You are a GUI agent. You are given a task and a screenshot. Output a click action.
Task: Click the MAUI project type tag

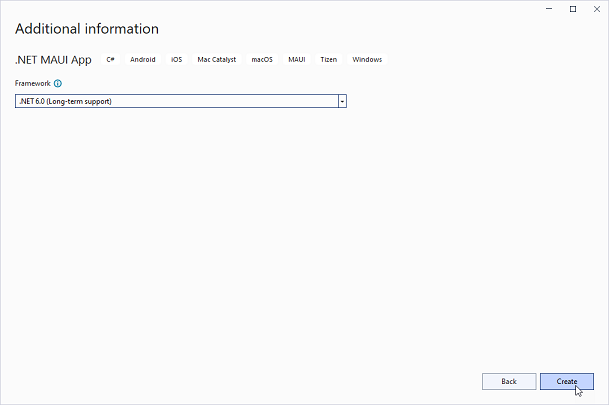[297, 60]
